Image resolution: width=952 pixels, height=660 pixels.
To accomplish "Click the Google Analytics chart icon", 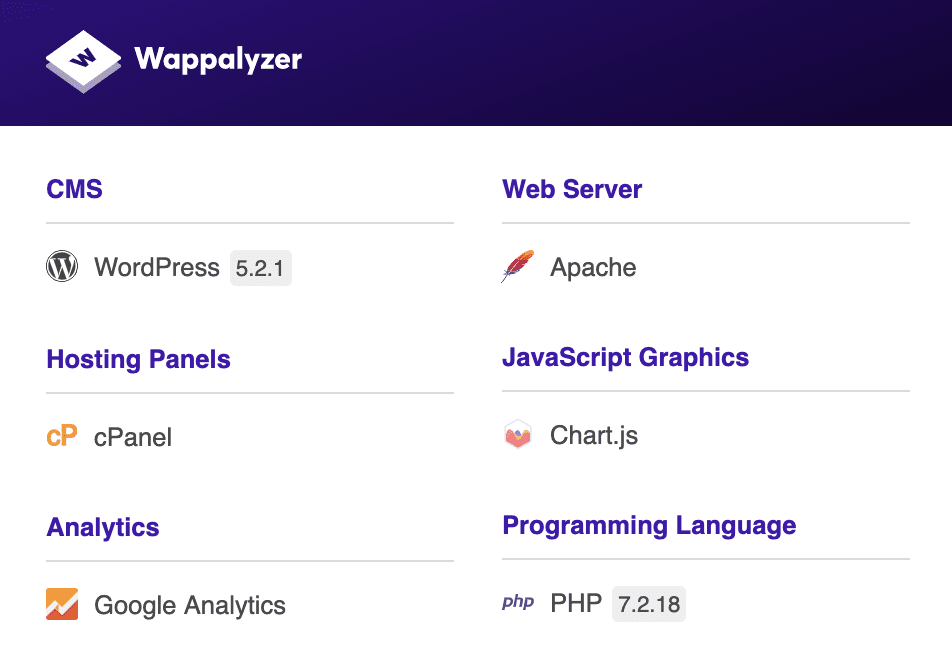I will click(x=62, y=604).
